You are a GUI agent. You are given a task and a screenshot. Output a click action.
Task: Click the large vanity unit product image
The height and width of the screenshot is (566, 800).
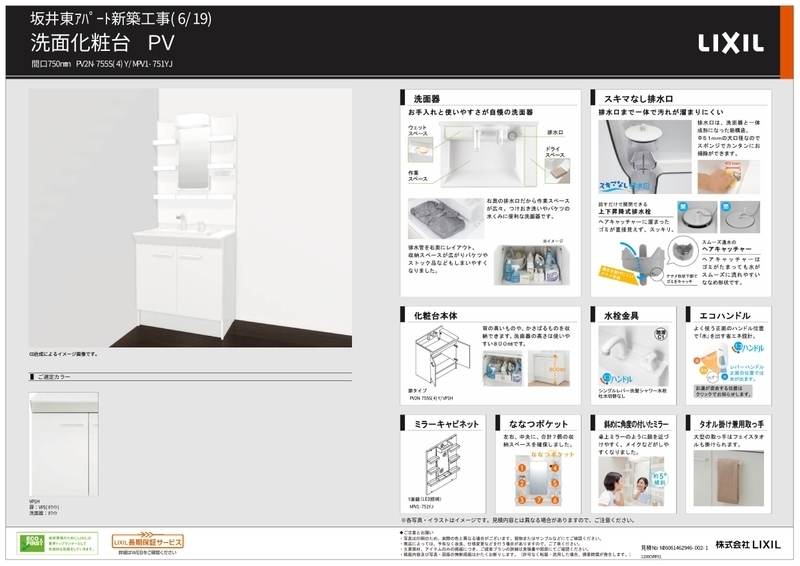(190, 218)
